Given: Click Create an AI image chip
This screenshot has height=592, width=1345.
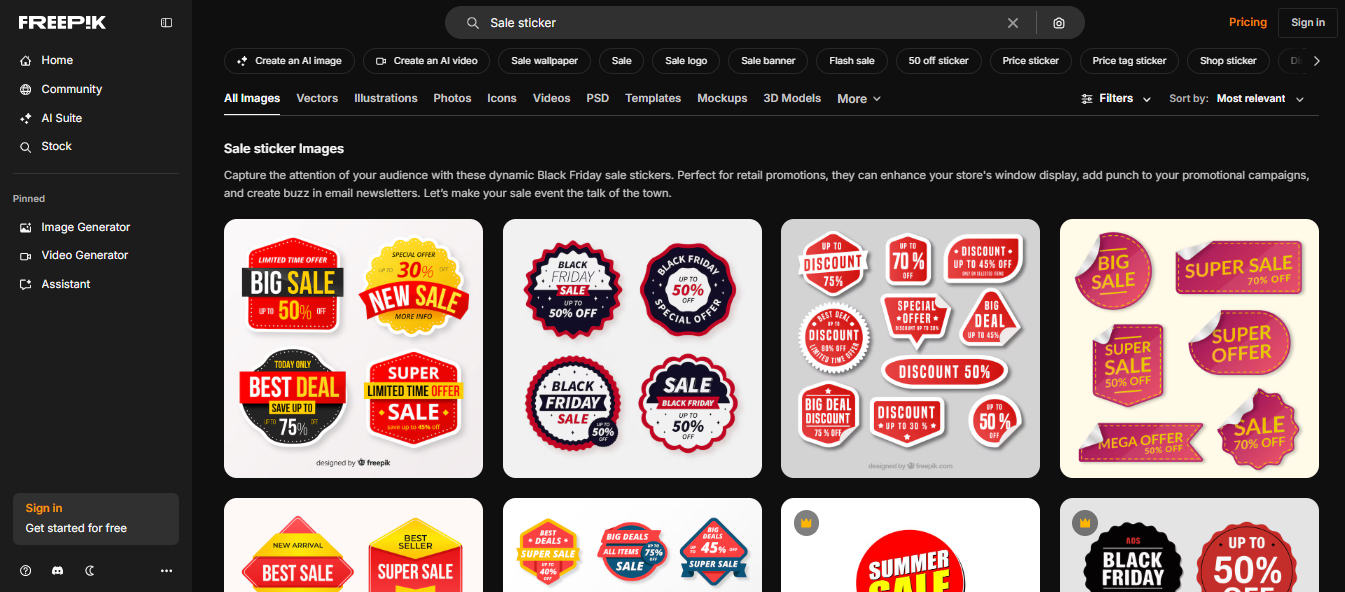Looking at the screenshot, I should click(x=289, y=61).
